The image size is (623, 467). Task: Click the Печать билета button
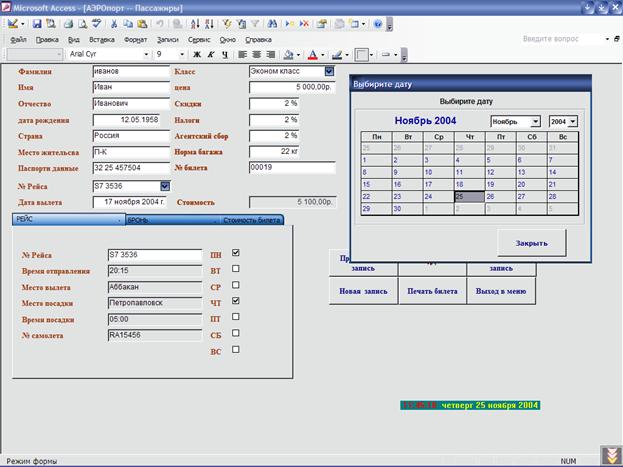click(x=431, y=291)
